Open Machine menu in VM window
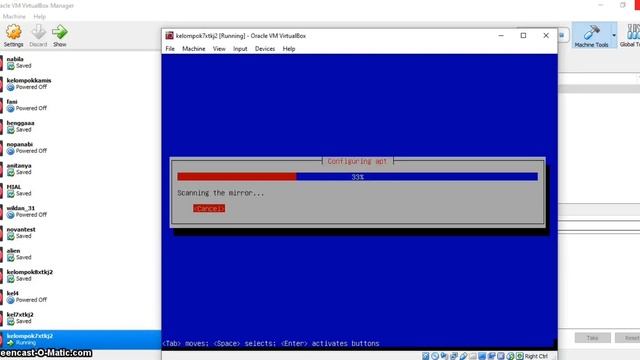 tap(193, 49)
